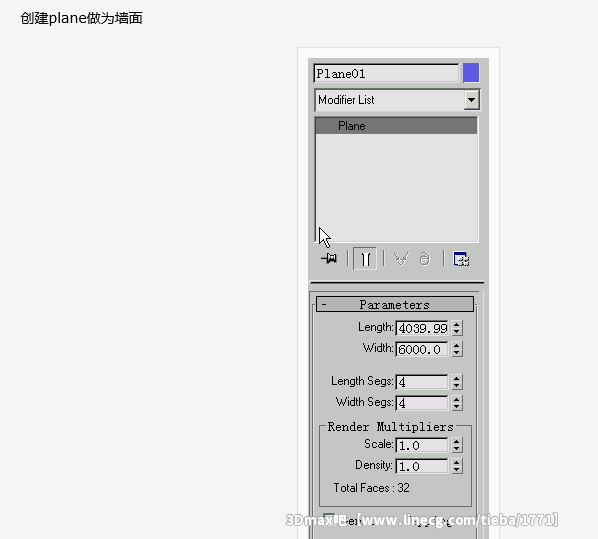
Task: Collapse the Parameters rollout
Action: 395,304
